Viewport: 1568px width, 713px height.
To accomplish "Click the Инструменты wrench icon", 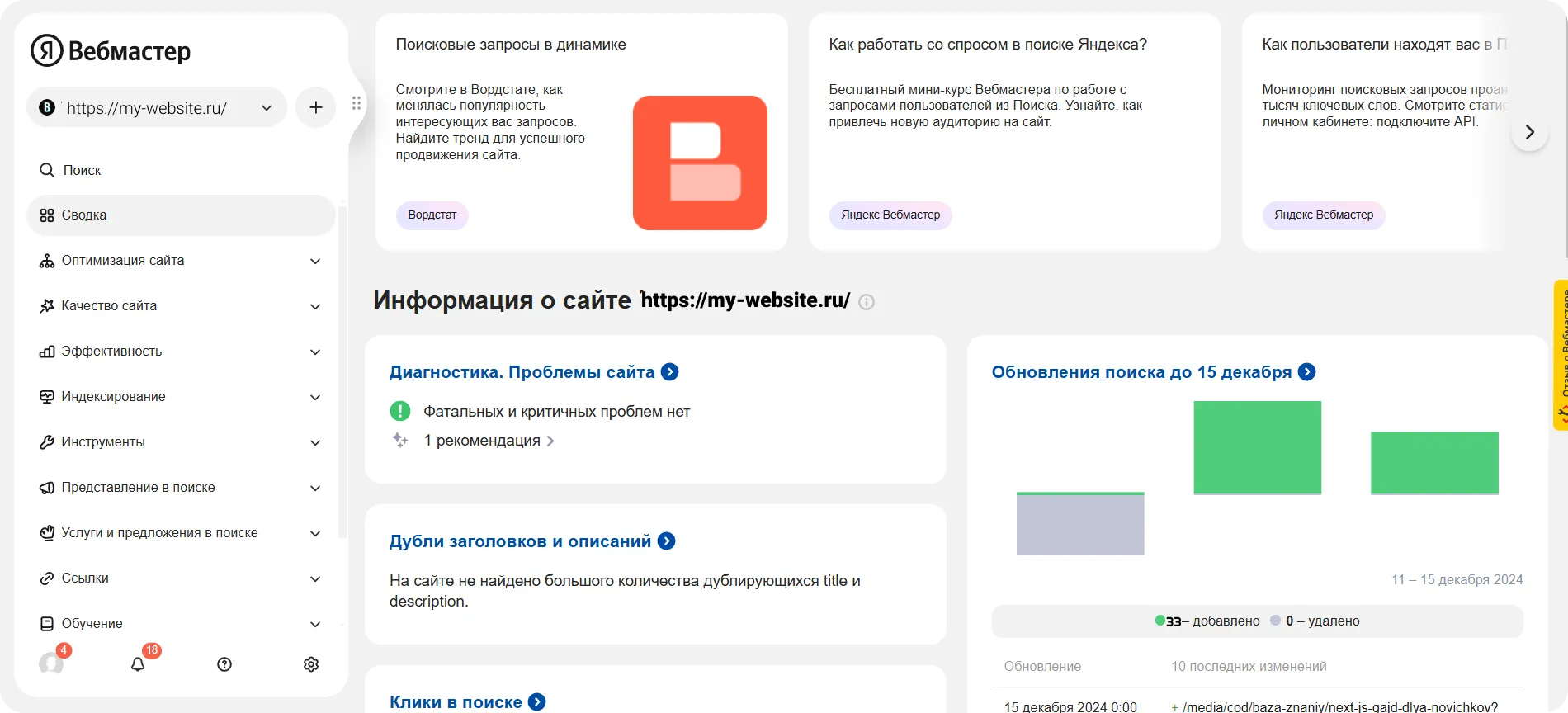I will tap(47, 442).
